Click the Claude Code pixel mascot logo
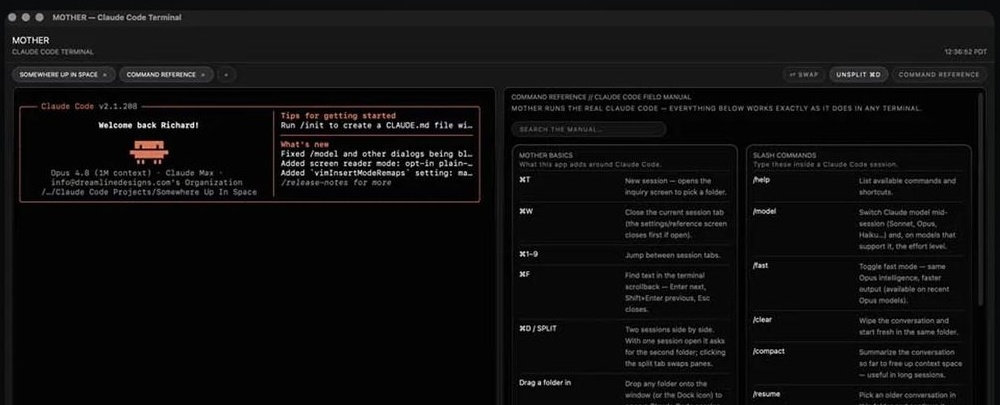1000x405 pixels. point(149,152)
